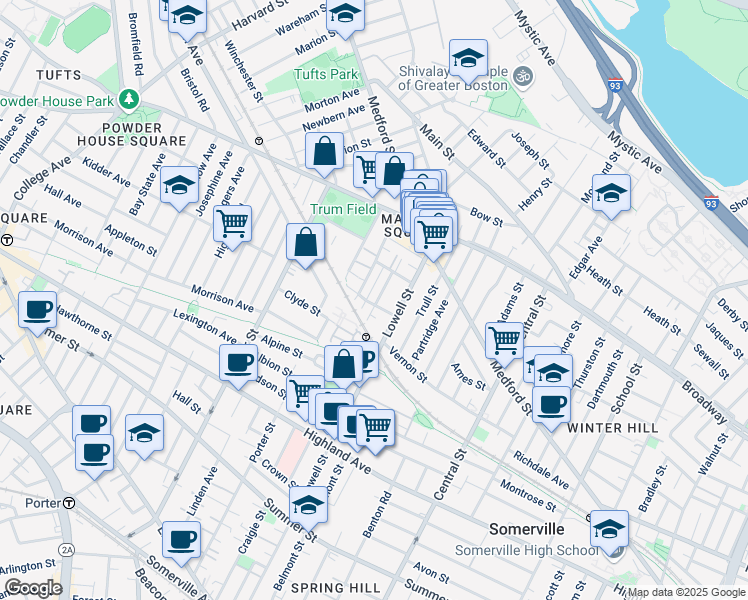Click the Map data ©2025 Google text
The image size is (748, 600).
point(686,593)
